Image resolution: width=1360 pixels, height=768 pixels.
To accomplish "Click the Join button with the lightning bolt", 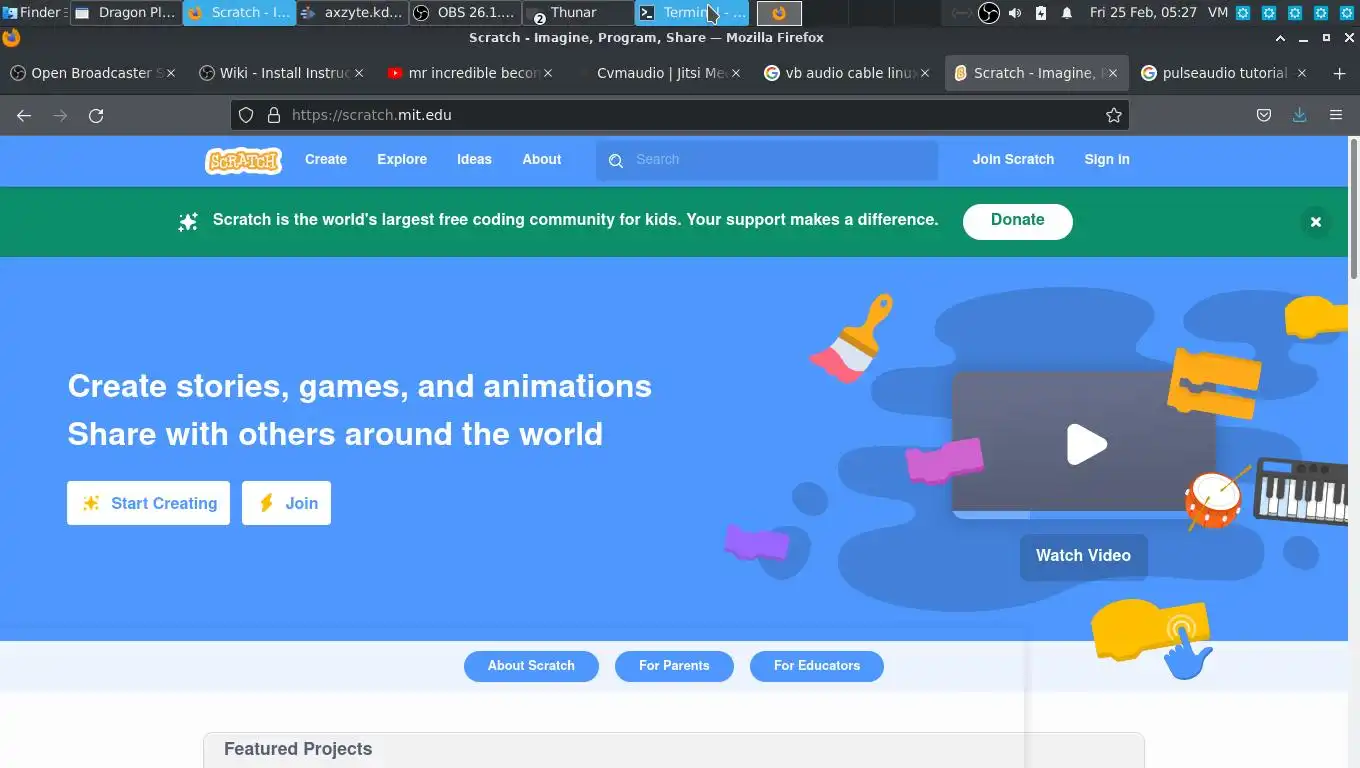I will (x=286, y=503).
